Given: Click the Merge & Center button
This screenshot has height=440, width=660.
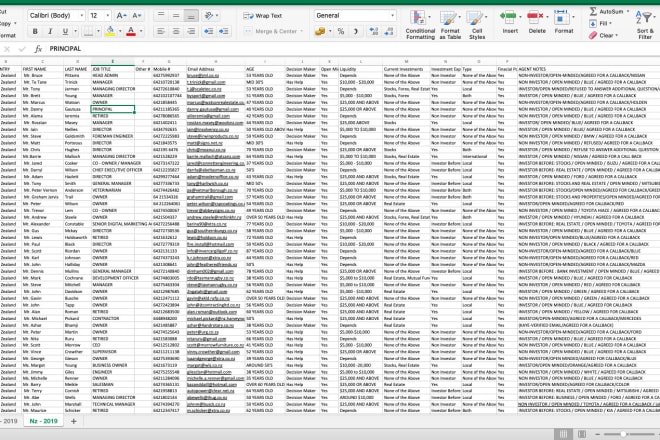Looking at the screenshot, I should (270, 31).
